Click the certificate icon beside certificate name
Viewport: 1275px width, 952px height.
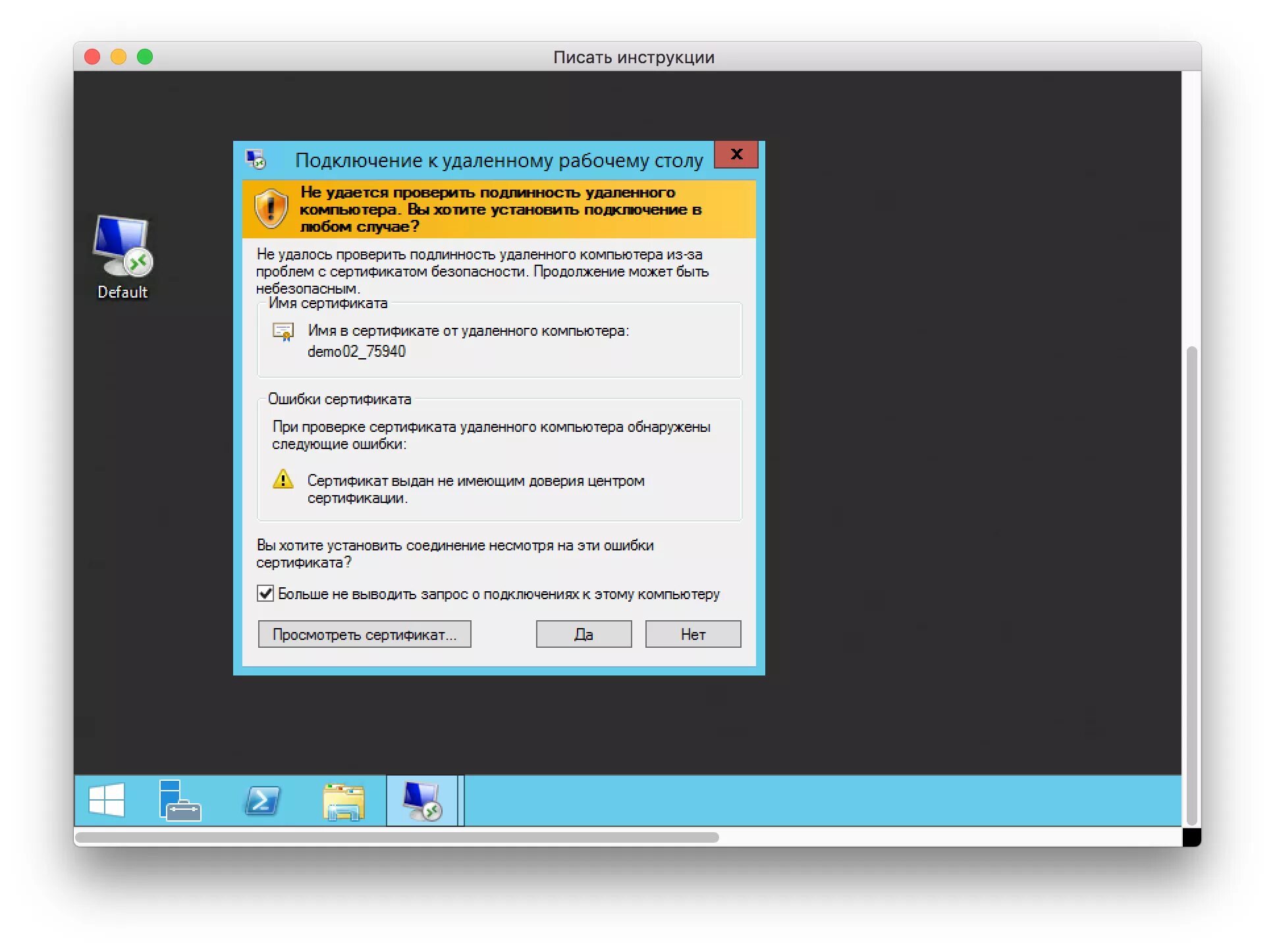(x=283, y=332)
